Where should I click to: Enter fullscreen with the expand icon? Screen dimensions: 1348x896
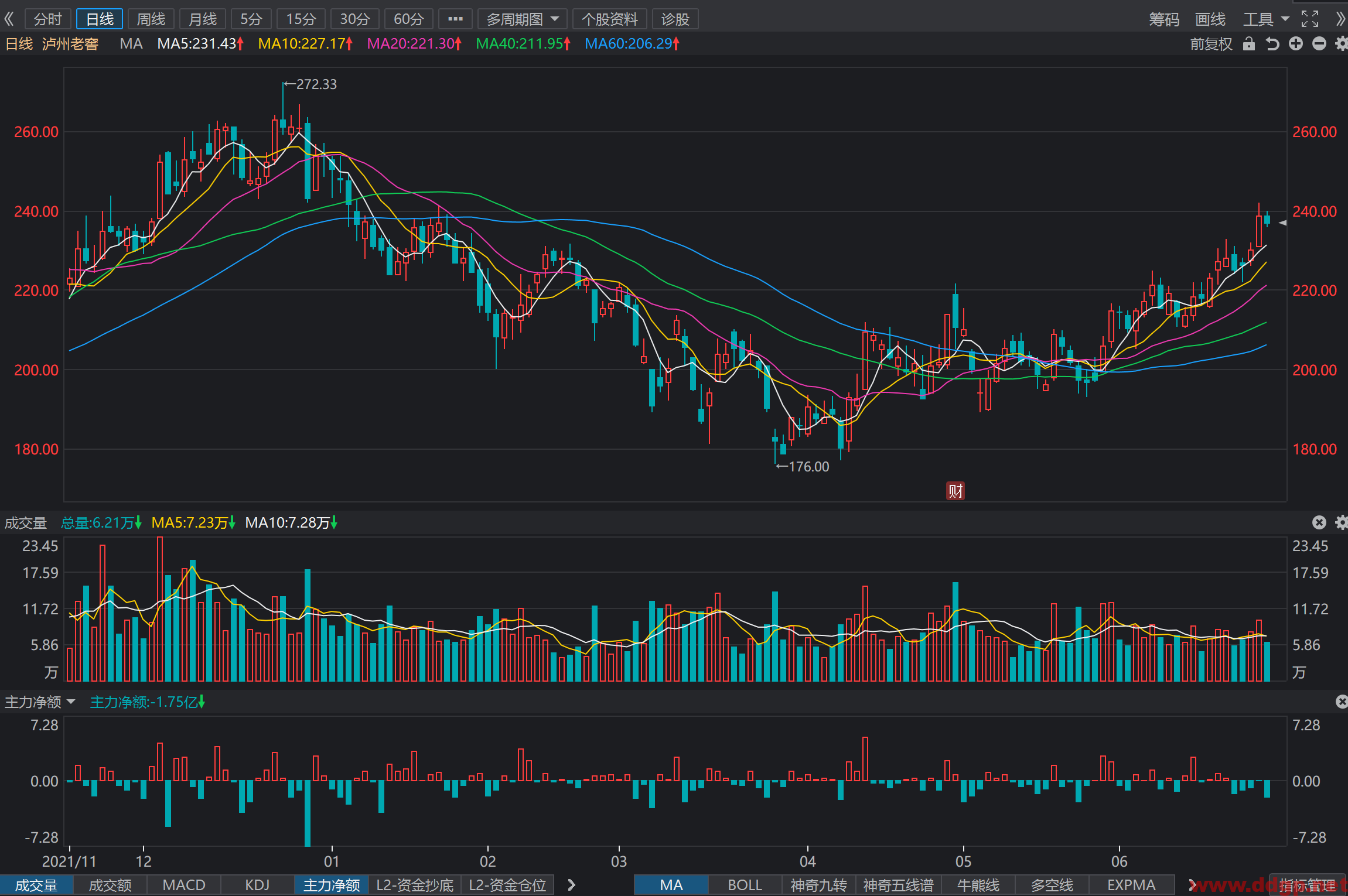[x=1310, y=19]
